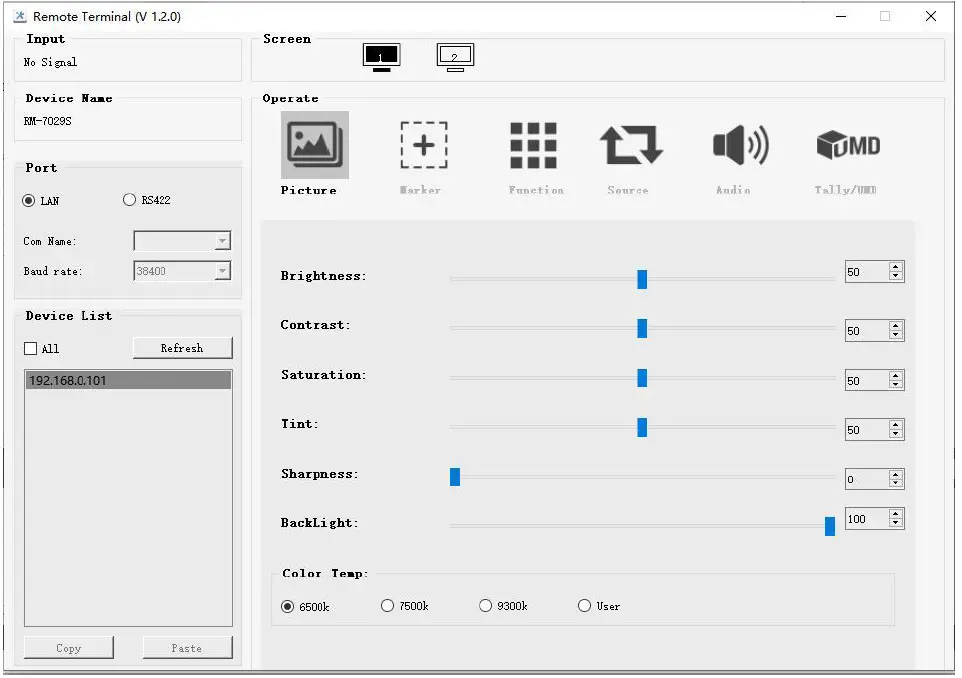
Task: Decrease BackLight with down spinner arrow
Action: tap(896, 524)
